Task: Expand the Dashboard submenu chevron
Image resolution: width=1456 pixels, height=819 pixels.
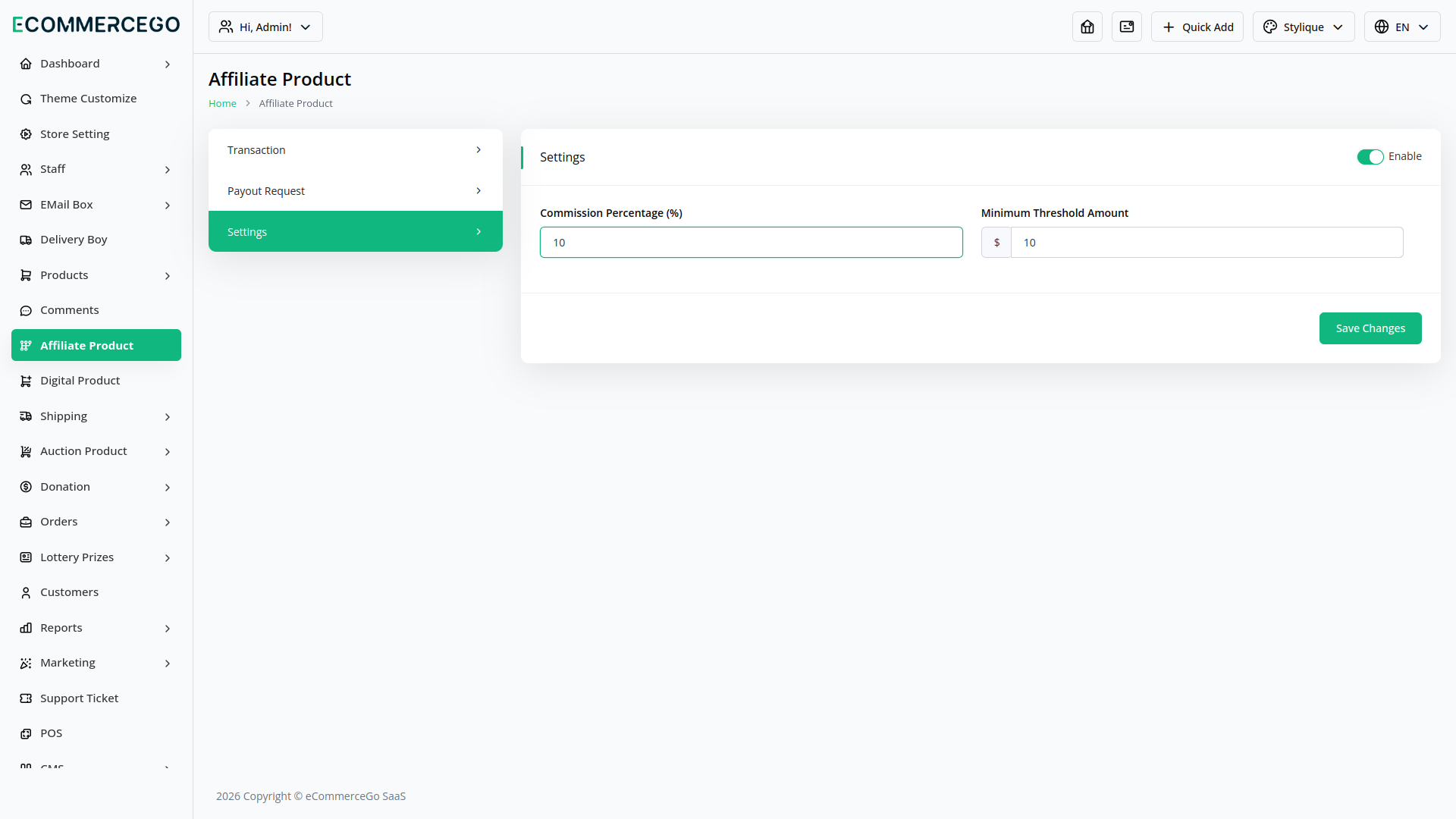Action: (168, 64)
